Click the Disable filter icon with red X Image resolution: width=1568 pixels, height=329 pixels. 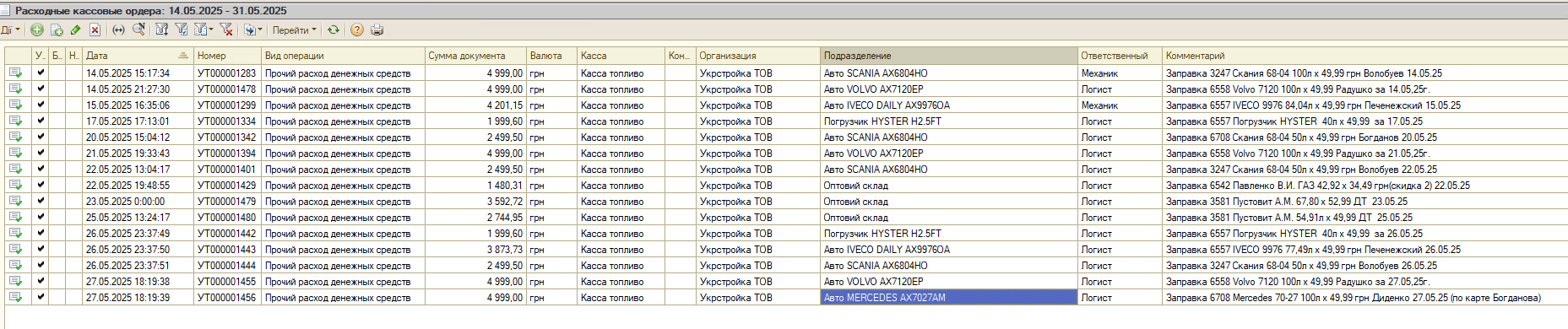coord(226,30)
